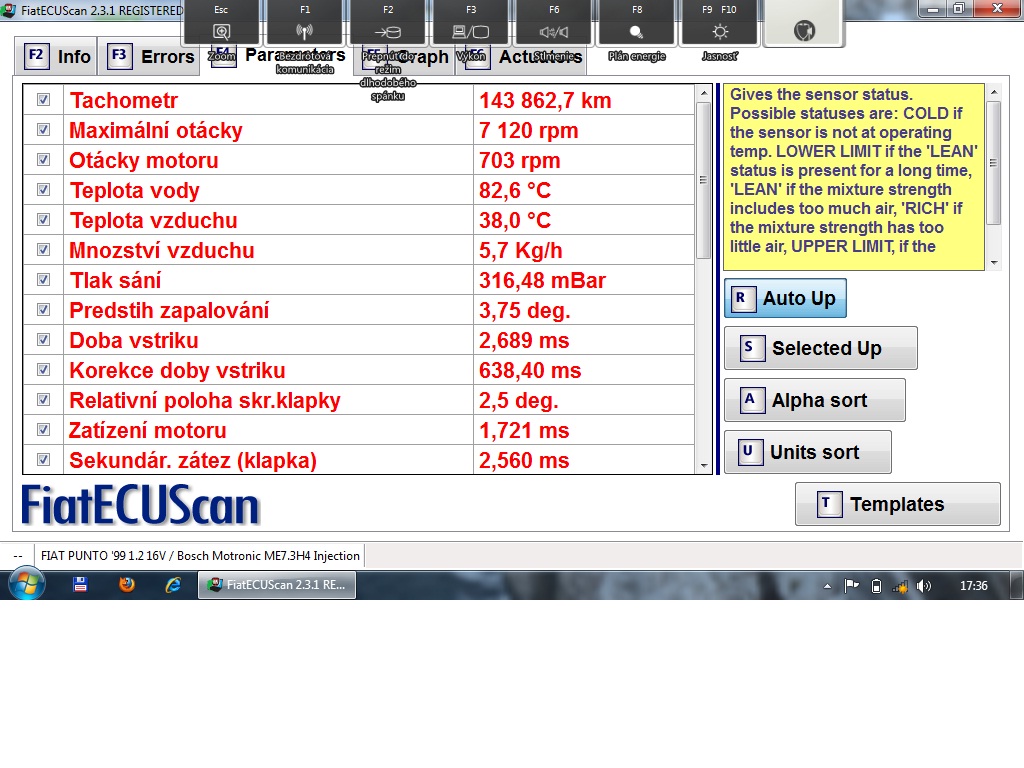Open Firefox from the taskbar
1024x768 pixels.
(x=127, y=585)
